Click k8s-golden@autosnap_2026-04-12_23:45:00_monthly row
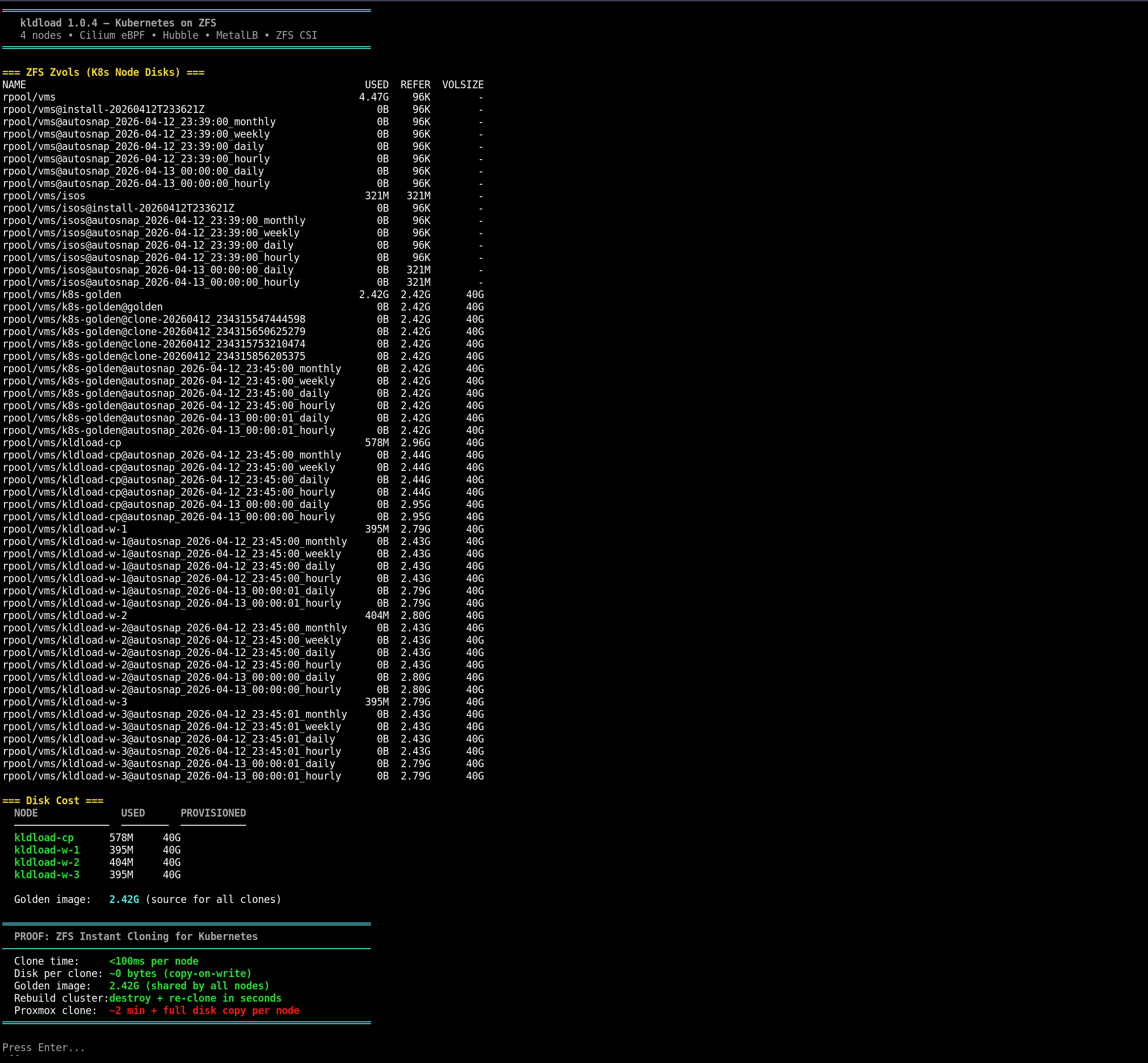The width and height of the screenshot is (1148, 1063). tap(243, 369)
